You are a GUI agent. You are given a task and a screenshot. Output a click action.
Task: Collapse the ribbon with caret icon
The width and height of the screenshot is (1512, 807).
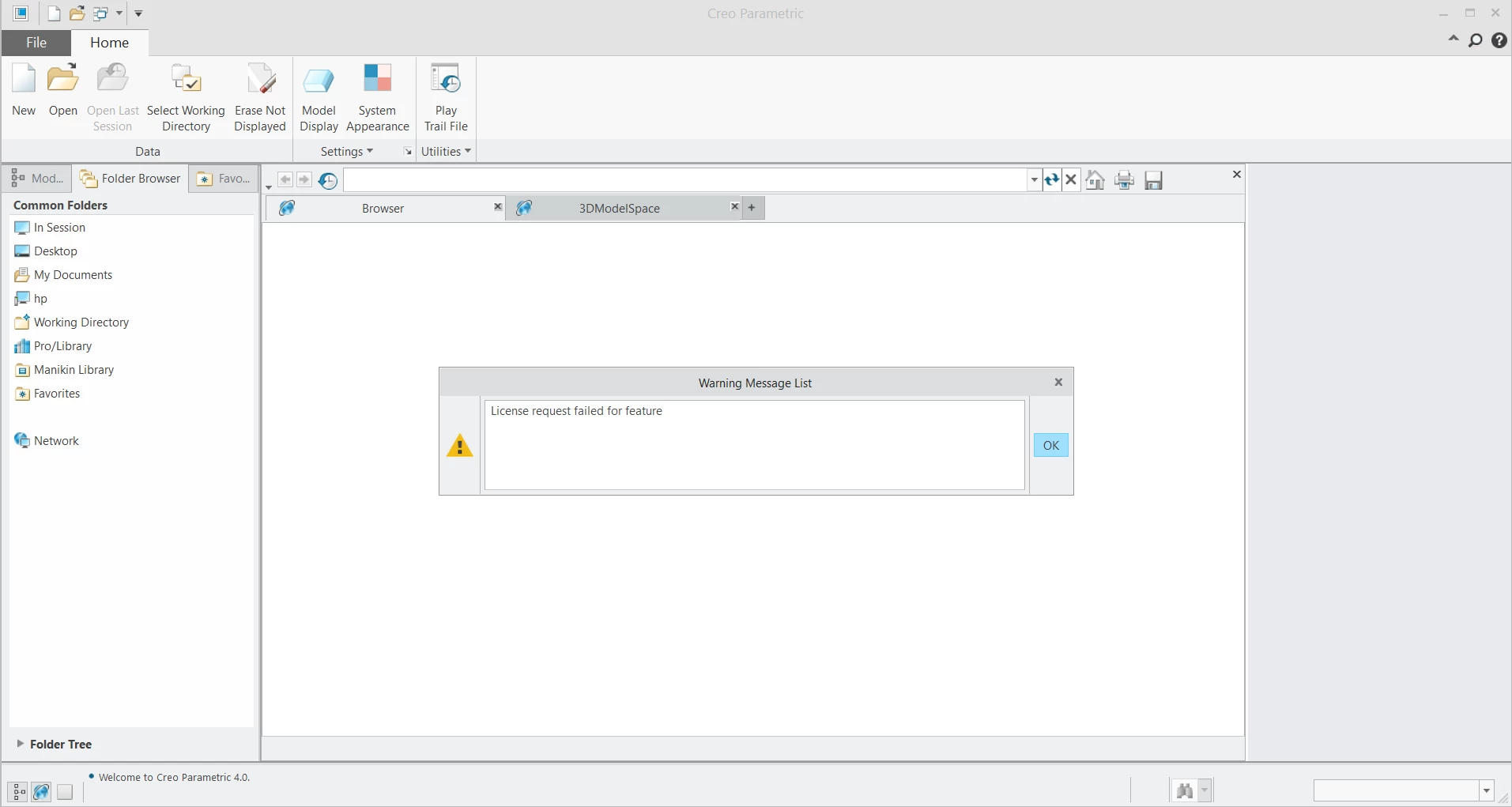coord(1453,39)
